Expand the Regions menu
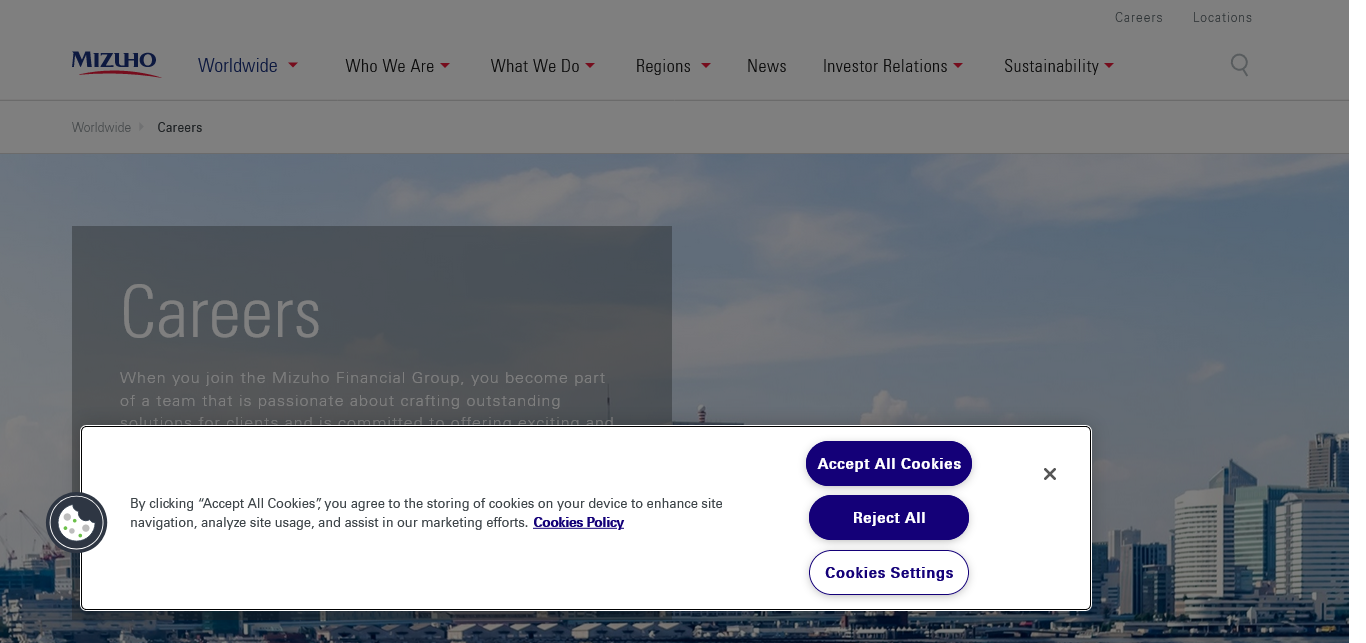Viewport: 1366px width, 643px height. 672,66
